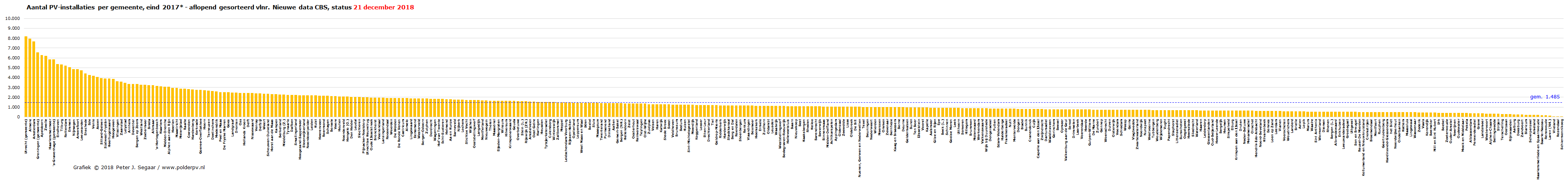This screenshot has width=1568, height=184.
Task: Click the y-axis value '2.000'
Action: pos(14,98)
